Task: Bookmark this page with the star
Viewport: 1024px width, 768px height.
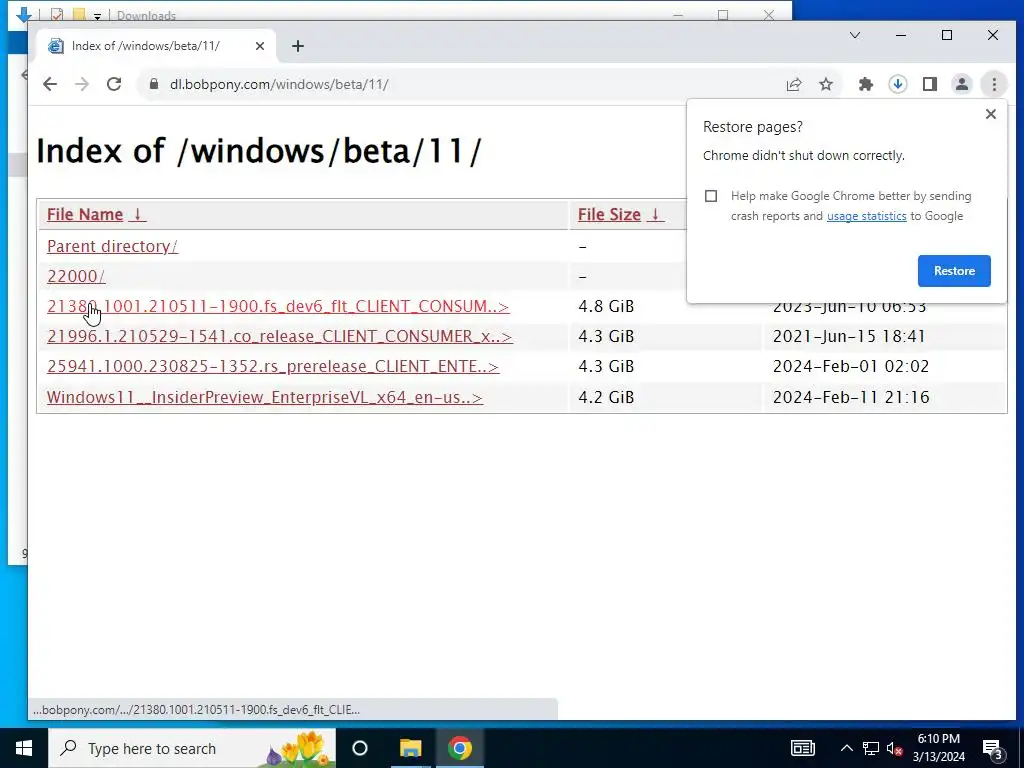Action: pos(826,84)
